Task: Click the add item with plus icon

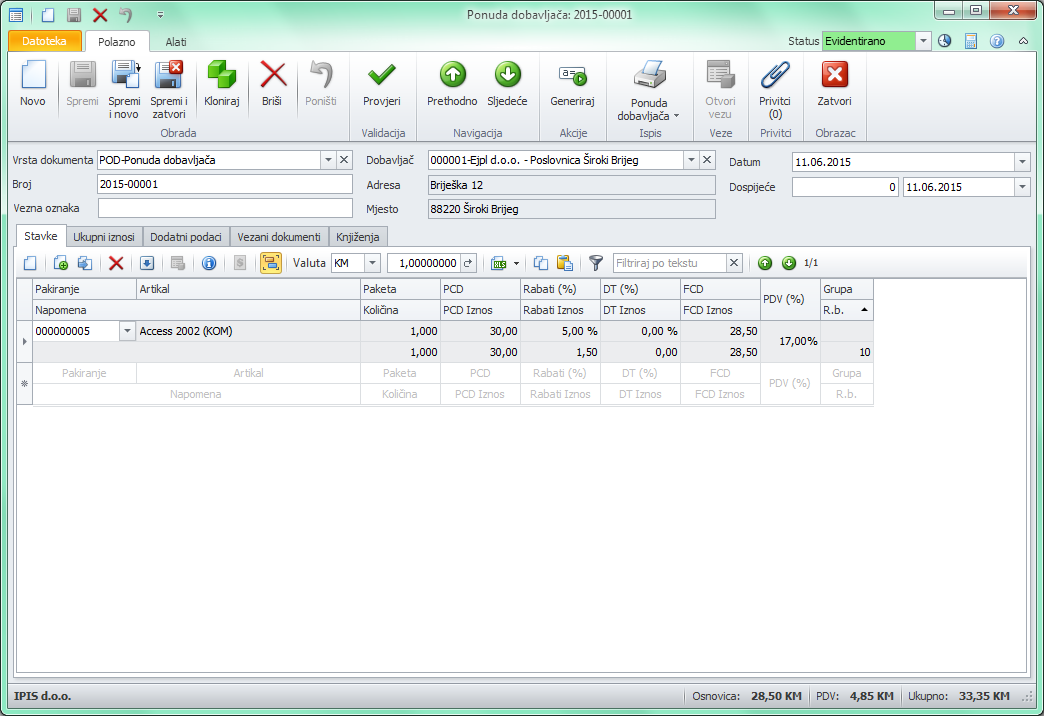Action: (x=61, y=263)
